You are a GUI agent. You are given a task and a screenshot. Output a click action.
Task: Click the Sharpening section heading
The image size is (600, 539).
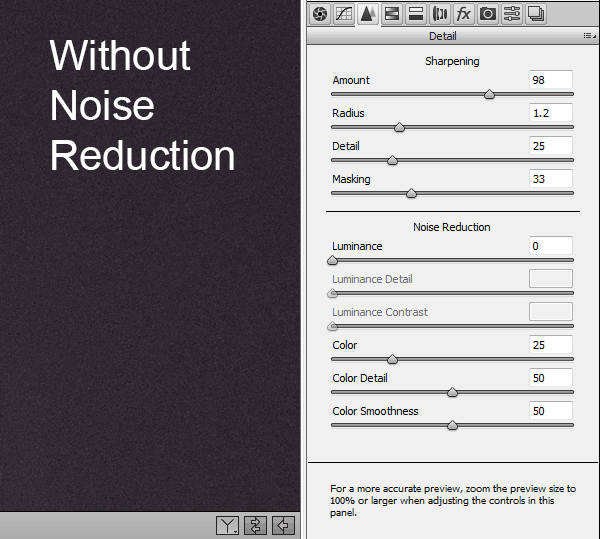tap(452, 61)
